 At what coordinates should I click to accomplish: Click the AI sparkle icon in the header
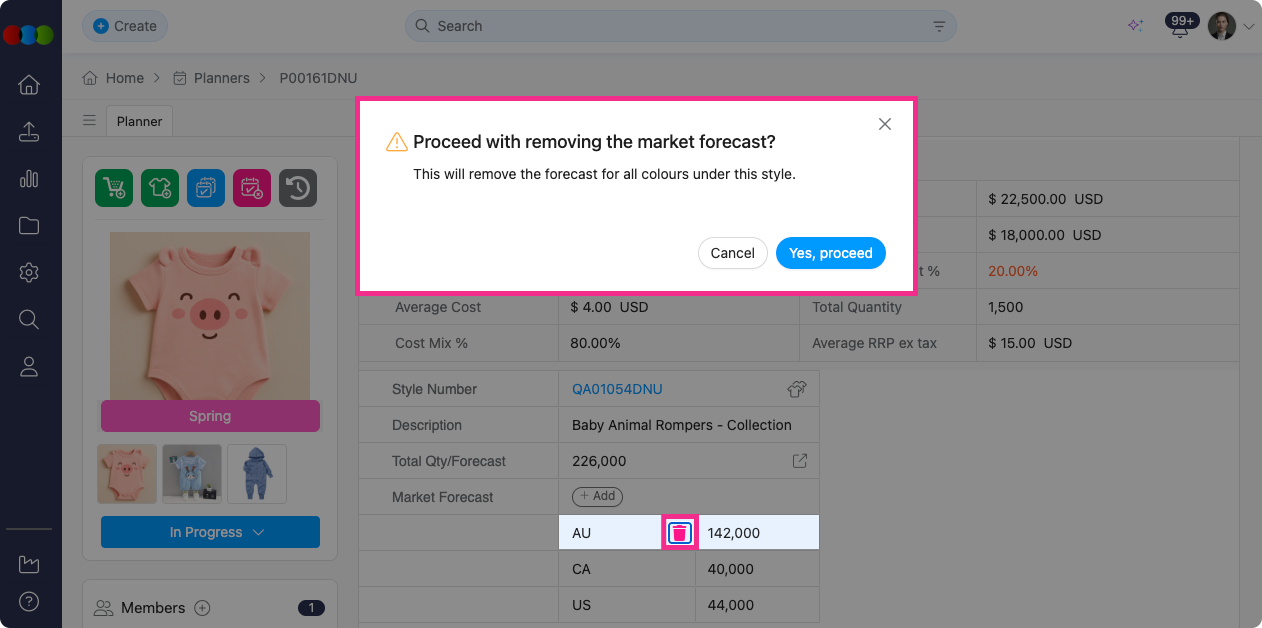[x=1135, y=26]
